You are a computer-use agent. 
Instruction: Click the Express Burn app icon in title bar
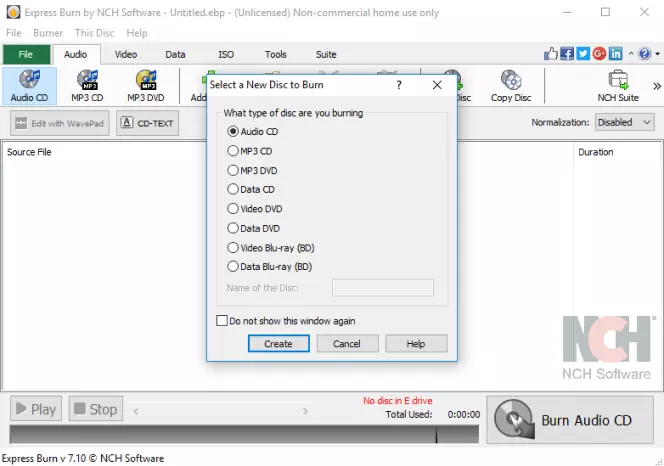click(x=13, y=12)
